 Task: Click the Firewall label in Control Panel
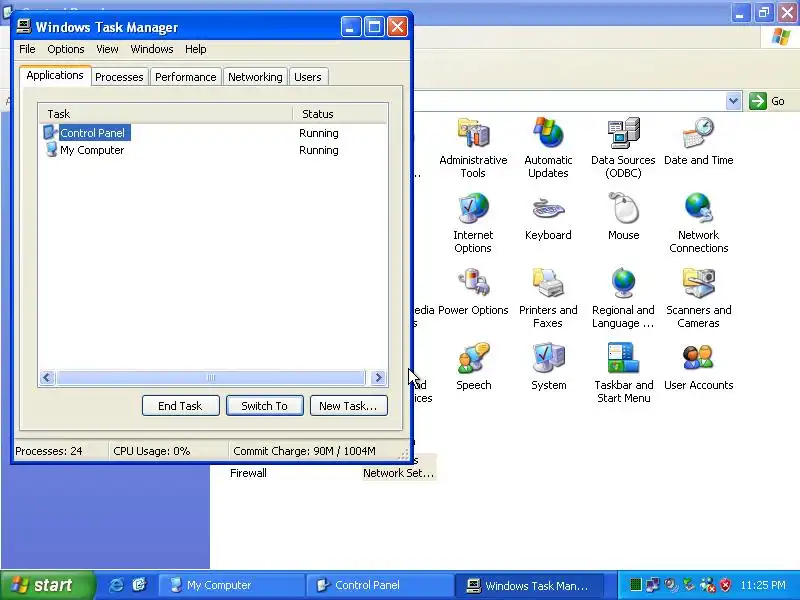(x=248, y=473)
